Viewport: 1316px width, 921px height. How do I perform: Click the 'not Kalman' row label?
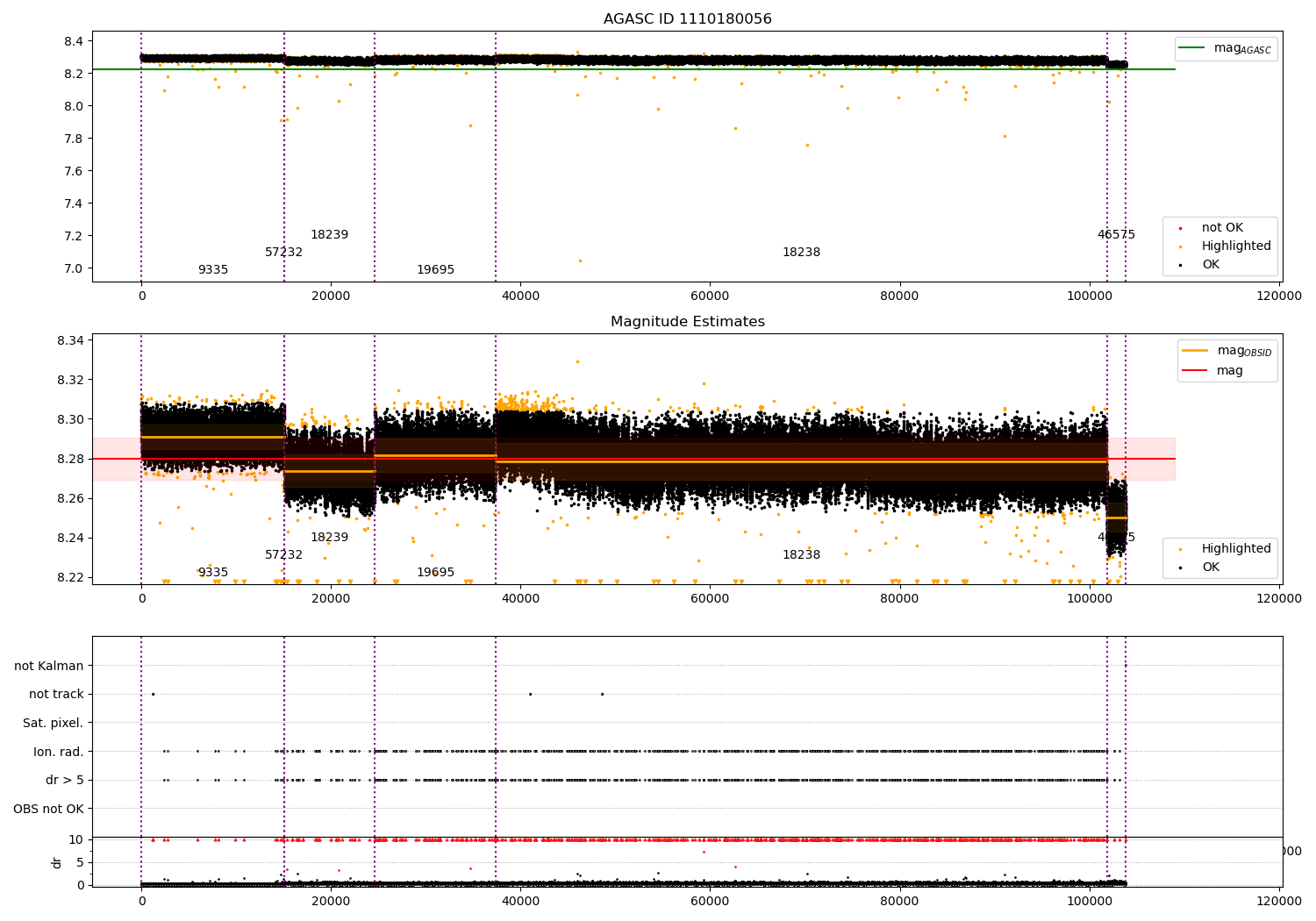(49, 666)
